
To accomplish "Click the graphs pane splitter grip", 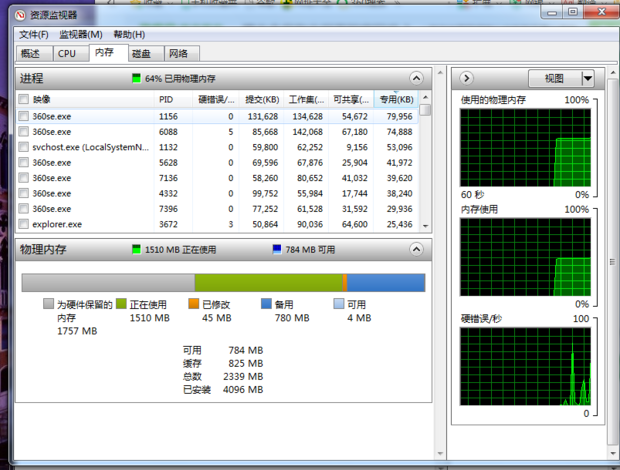I will (612, 262).
